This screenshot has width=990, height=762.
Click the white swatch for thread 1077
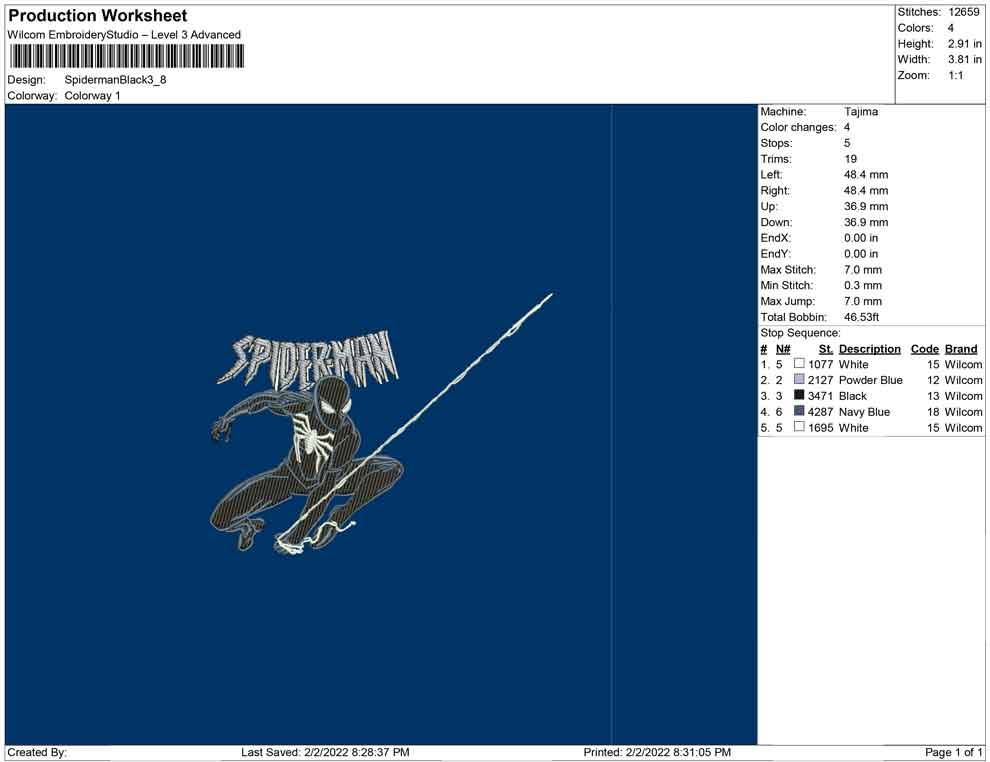pyautogui.click(x=799, y=364)
